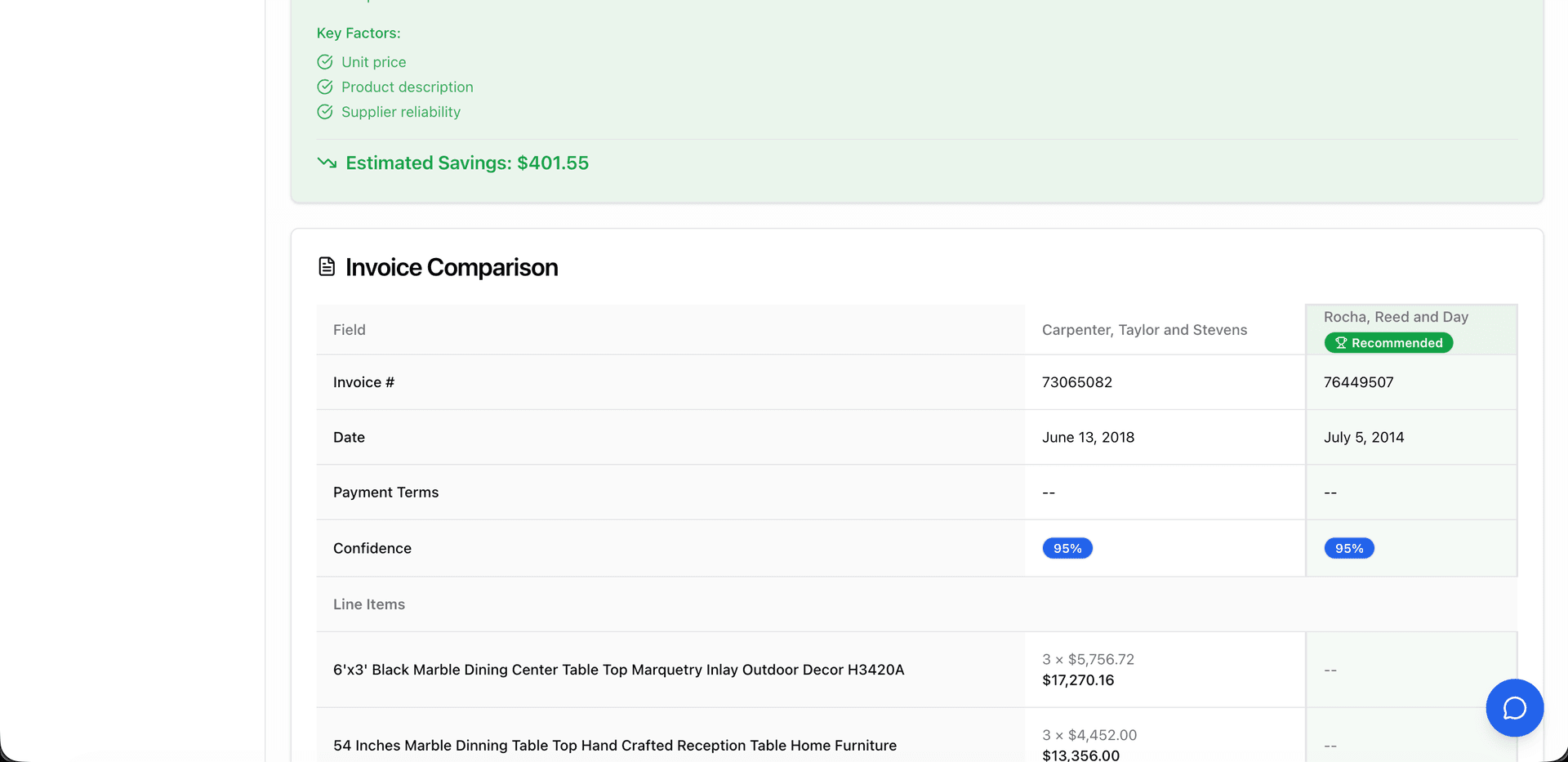This screenshot has width=1568, height=762.
Task: Click the 95% confidence badge under Carpenter, Taylor and Stevens
Action: pos(1067,548)
